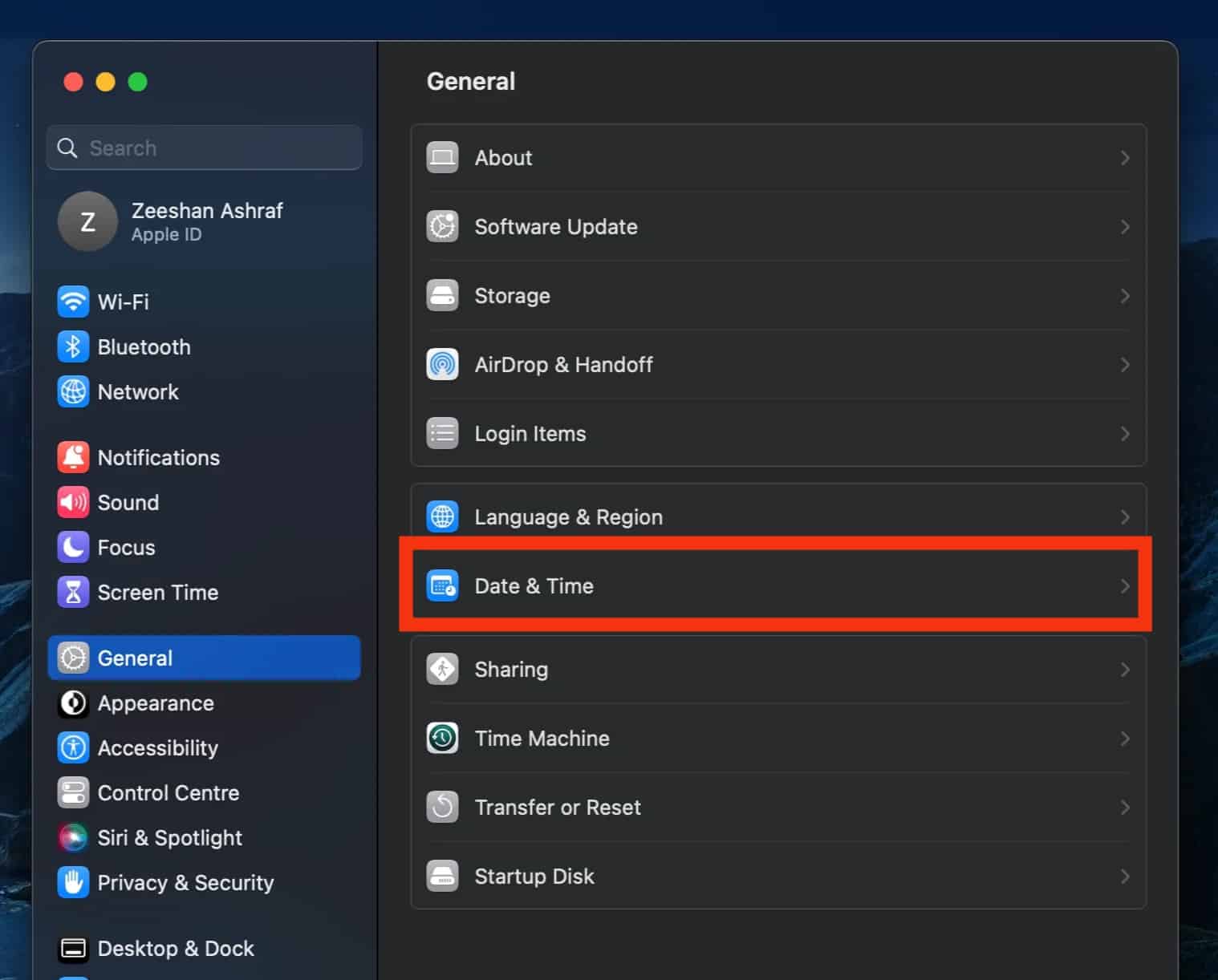Open the Date & Time text label
Screen dimensions: 1218x980
[x=534, y=586]
